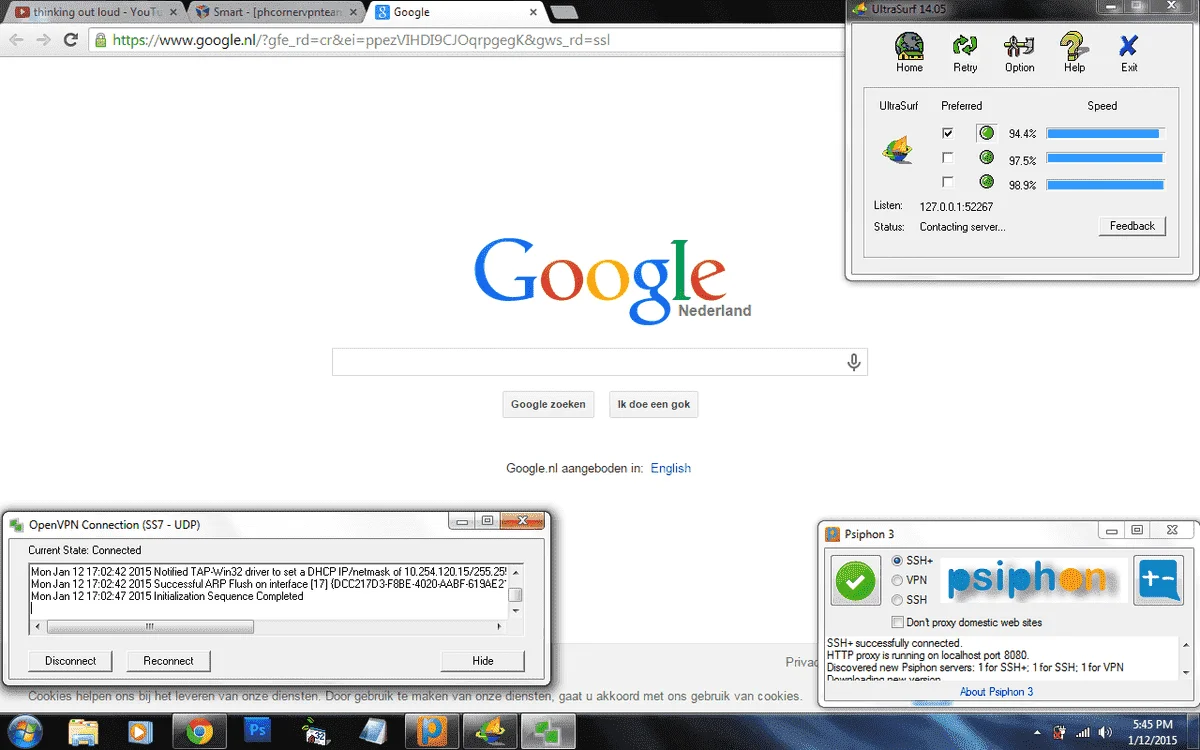Click the Chrome back arrow
The width and height of the screenshot is (1200, 750).
[x=16, y=40]
